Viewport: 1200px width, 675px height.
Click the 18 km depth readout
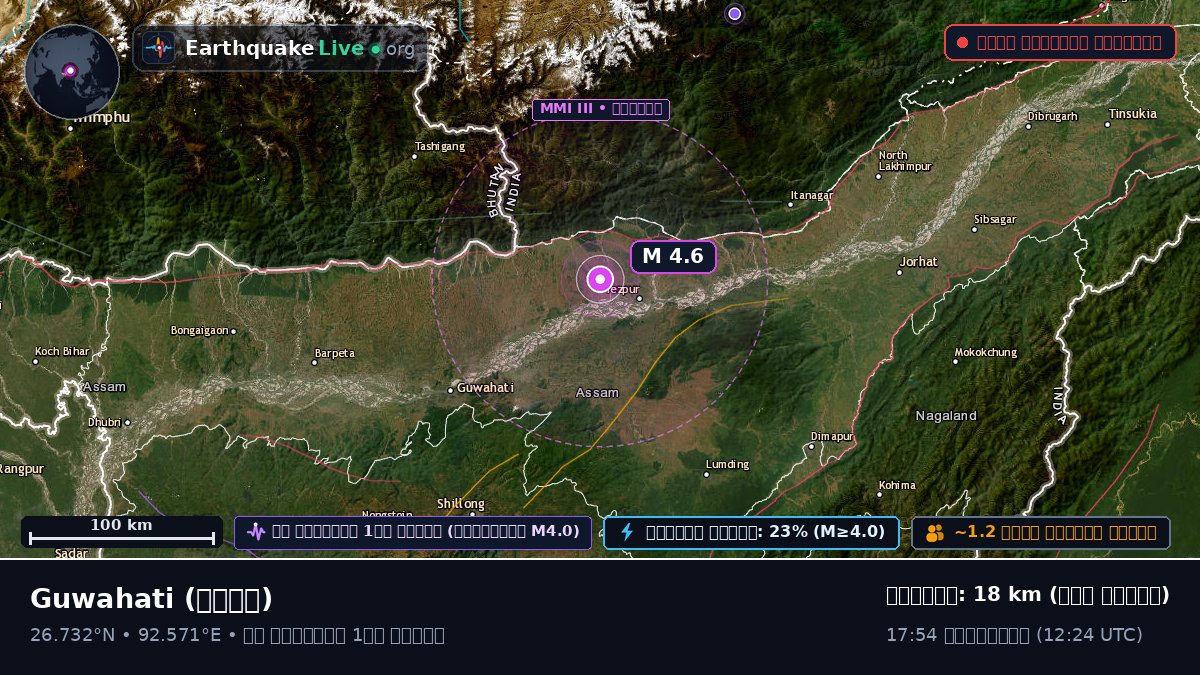(x=1028, y=595)
